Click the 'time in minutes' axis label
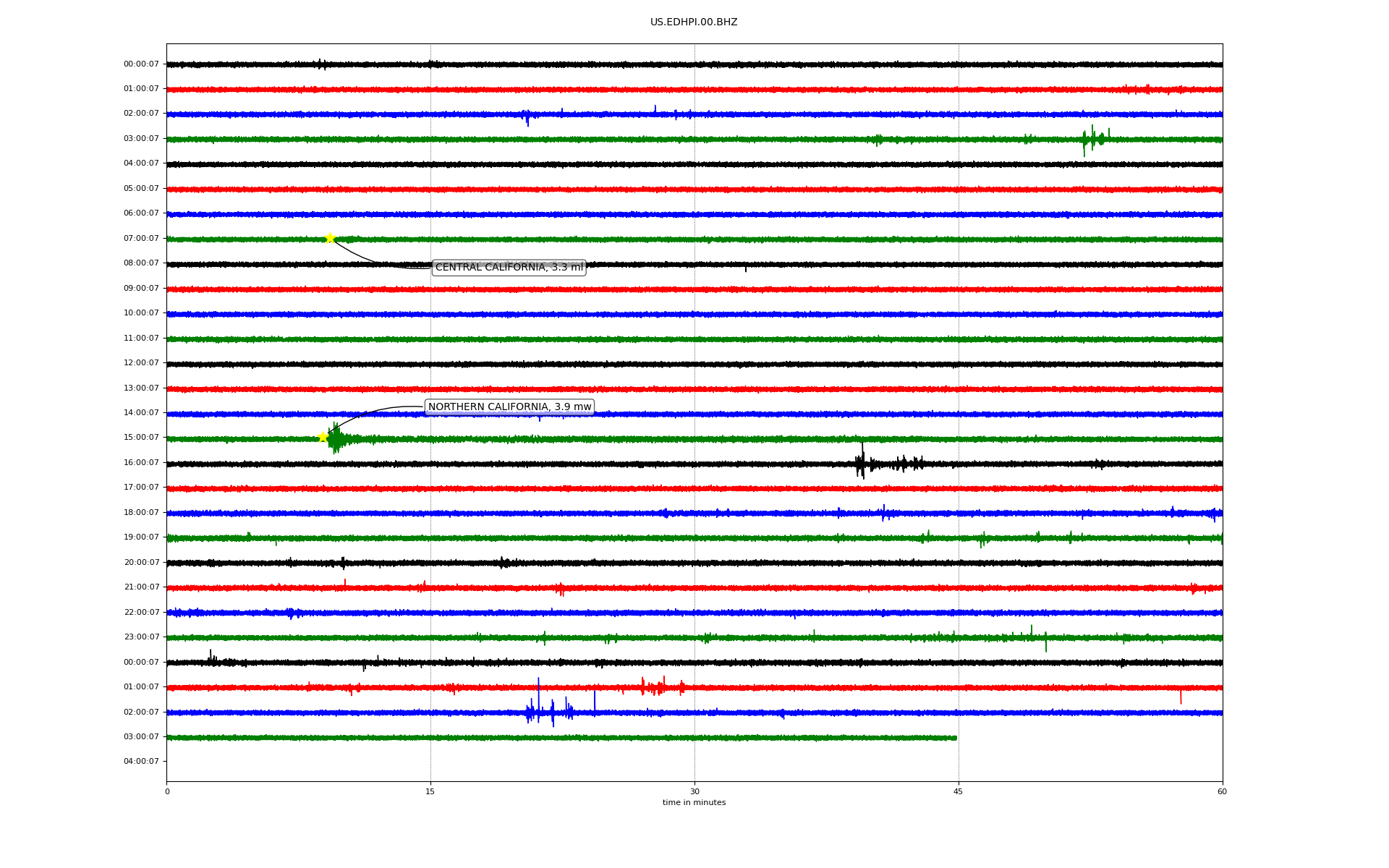The height and width of the screenshot is (868, 1389). (x=694, y=803)
